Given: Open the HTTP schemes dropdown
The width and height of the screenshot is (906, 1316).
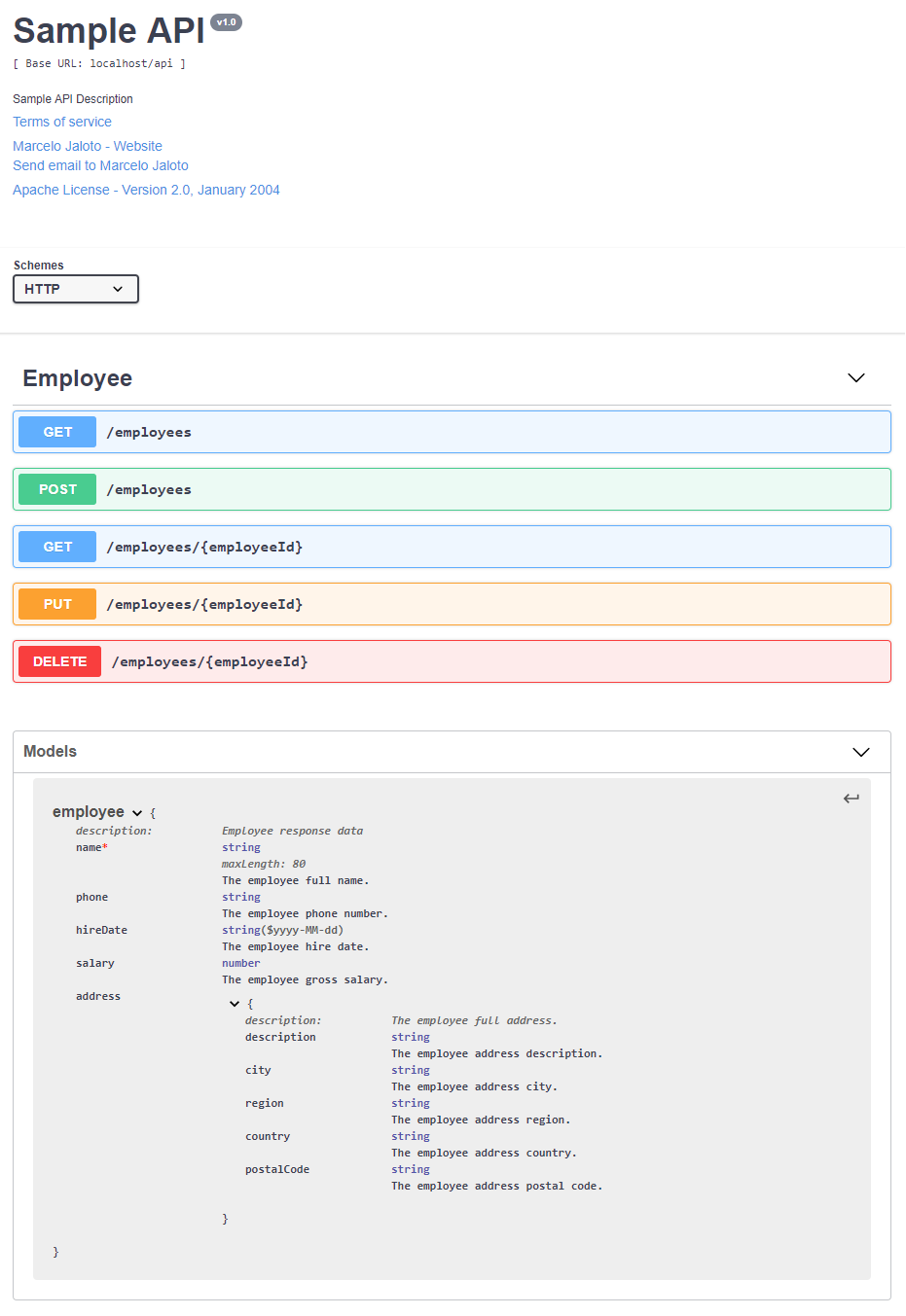Looking at the screenshot, I should point(76,289).
